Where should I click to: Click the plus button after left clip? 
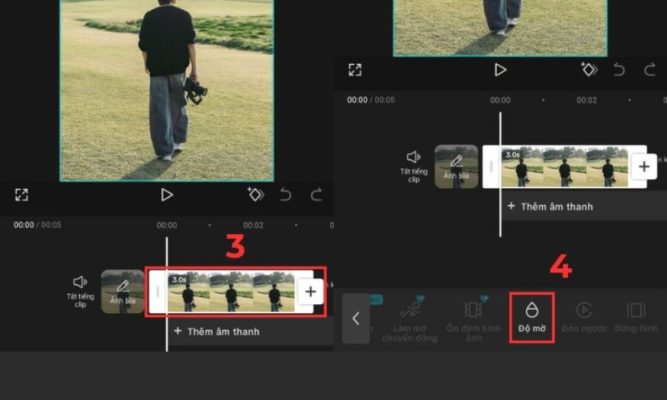click(x=310, y=291)
